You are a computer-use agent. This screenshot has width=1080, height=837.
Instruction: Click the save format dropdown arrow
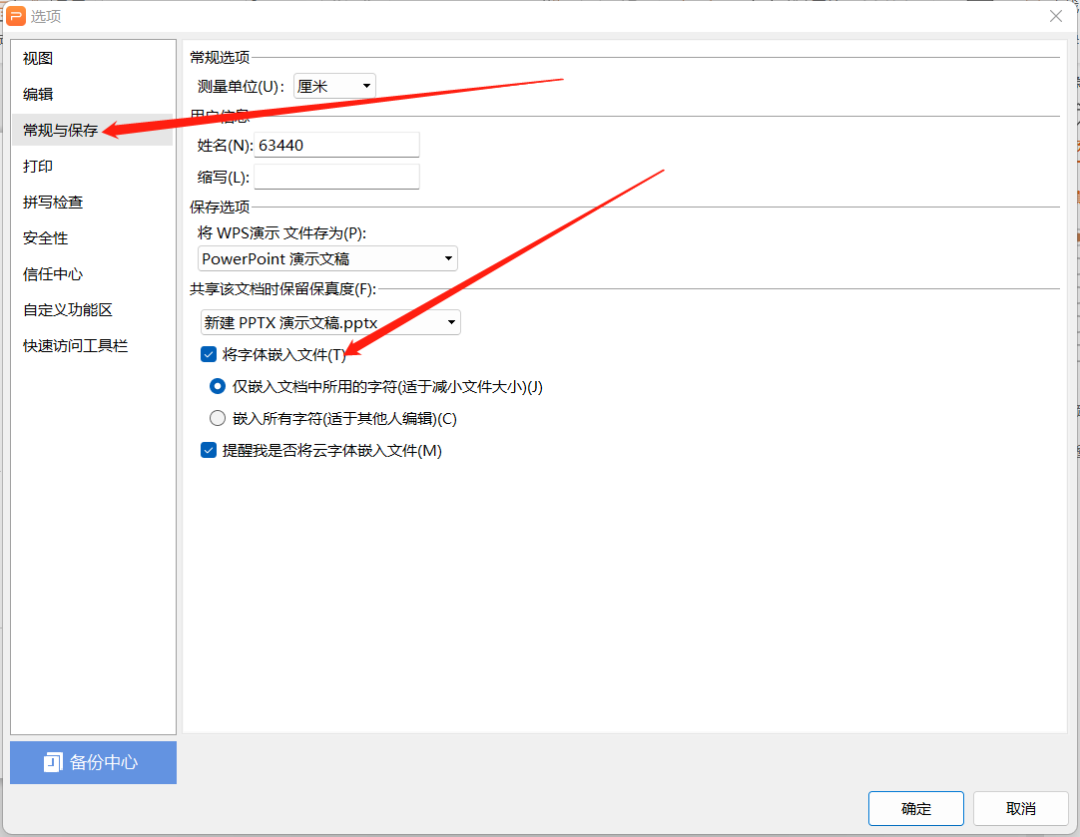click(x=448, y=258)
